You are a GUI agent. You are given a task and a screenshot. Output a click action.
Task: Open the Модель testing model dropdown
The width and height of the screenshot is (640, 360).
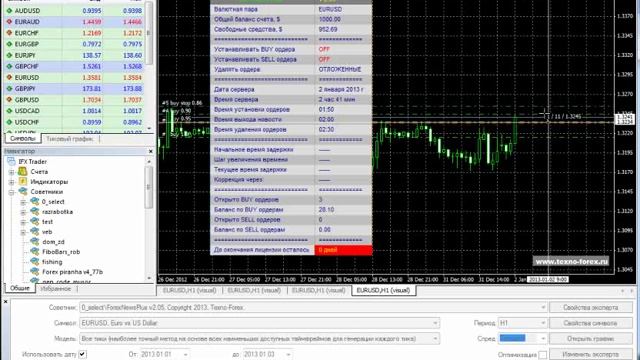435,338
